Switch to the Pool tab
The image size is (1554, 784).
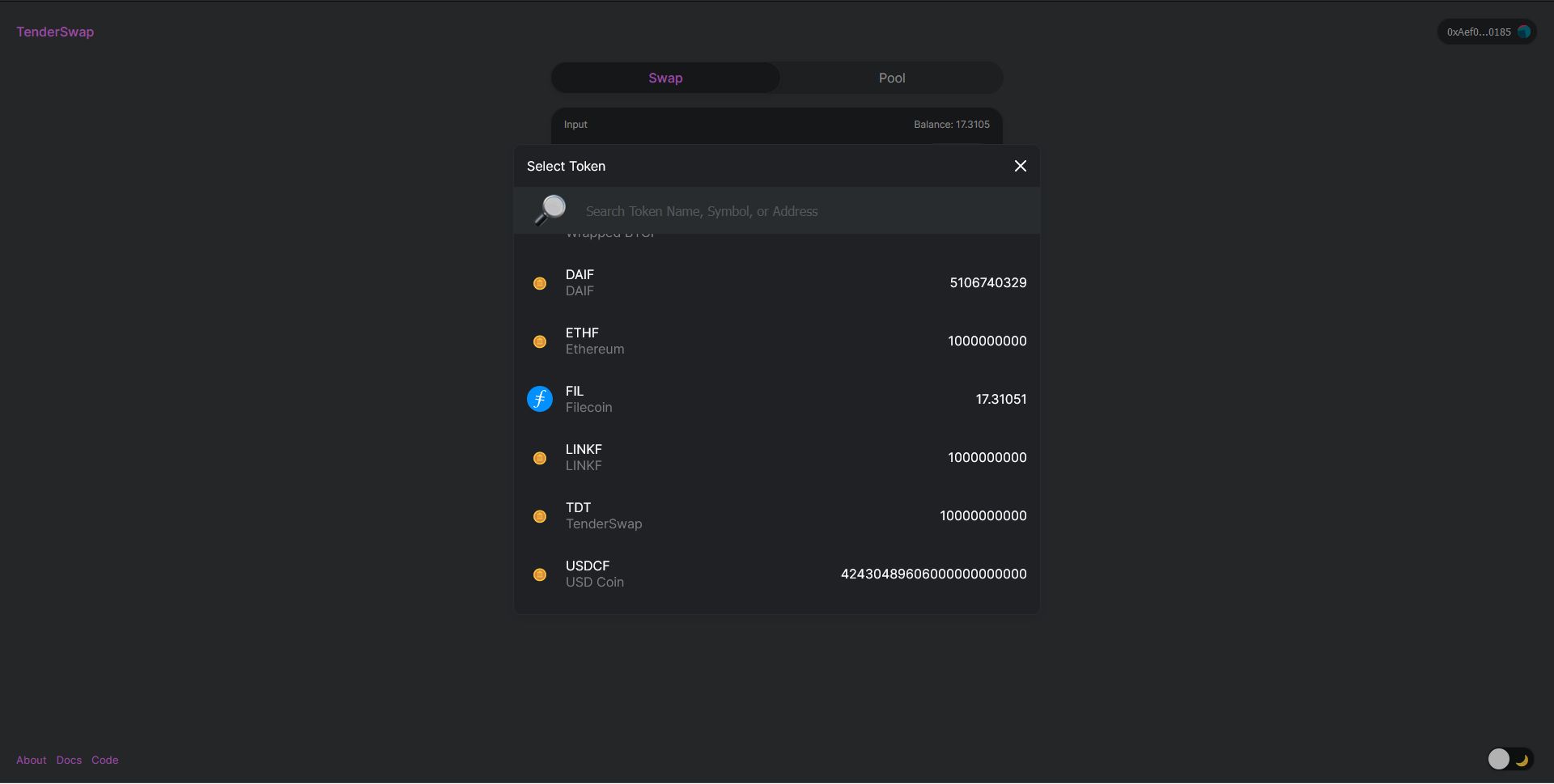coord(892,78)
